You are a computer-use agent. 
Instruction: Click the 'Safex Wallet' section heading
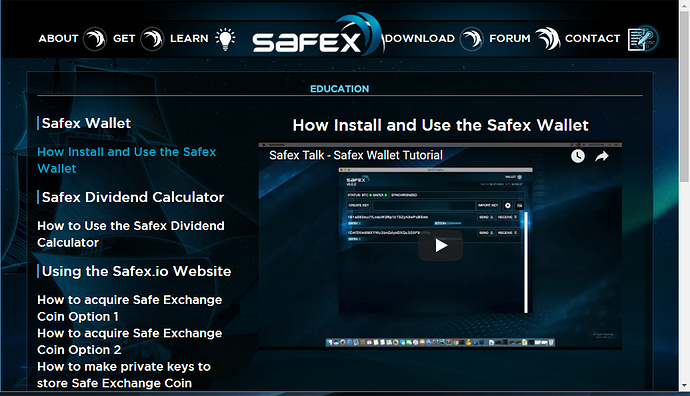pyautogui.click(x=86, y=123)
